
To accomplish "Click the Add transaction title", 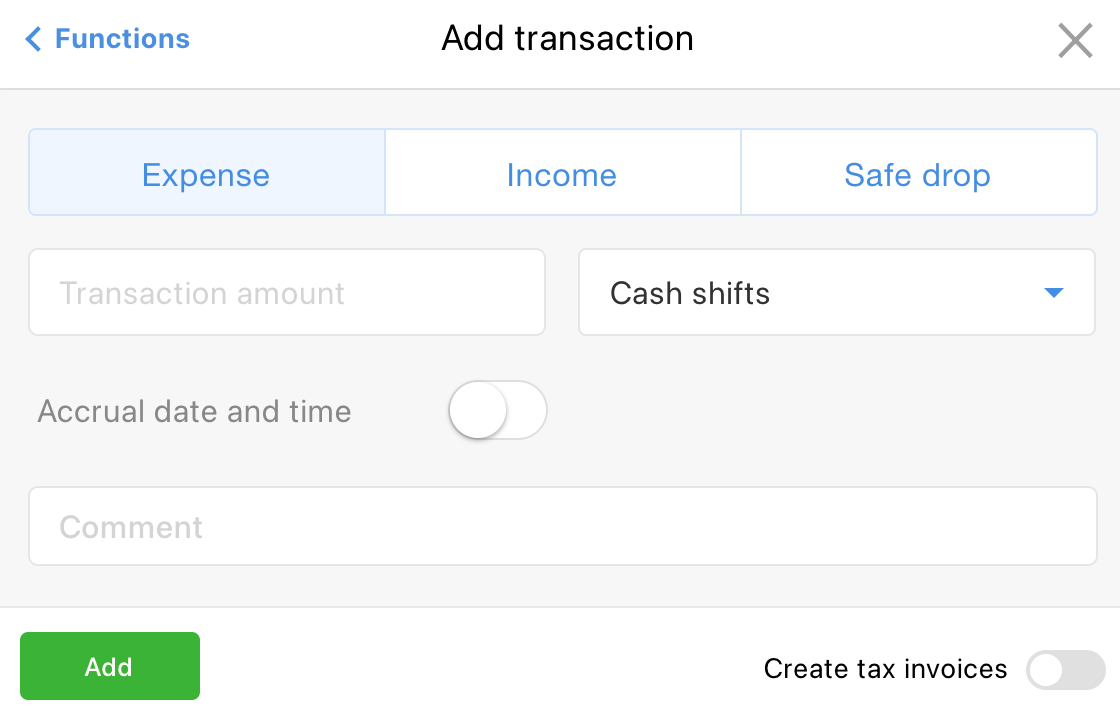I will point(567,39).
